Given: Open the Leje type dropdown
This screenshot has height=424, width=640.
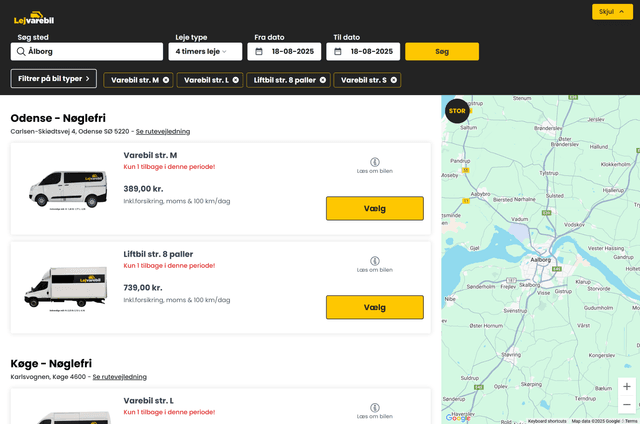Looking at the screenshot, I should [205, 52].
